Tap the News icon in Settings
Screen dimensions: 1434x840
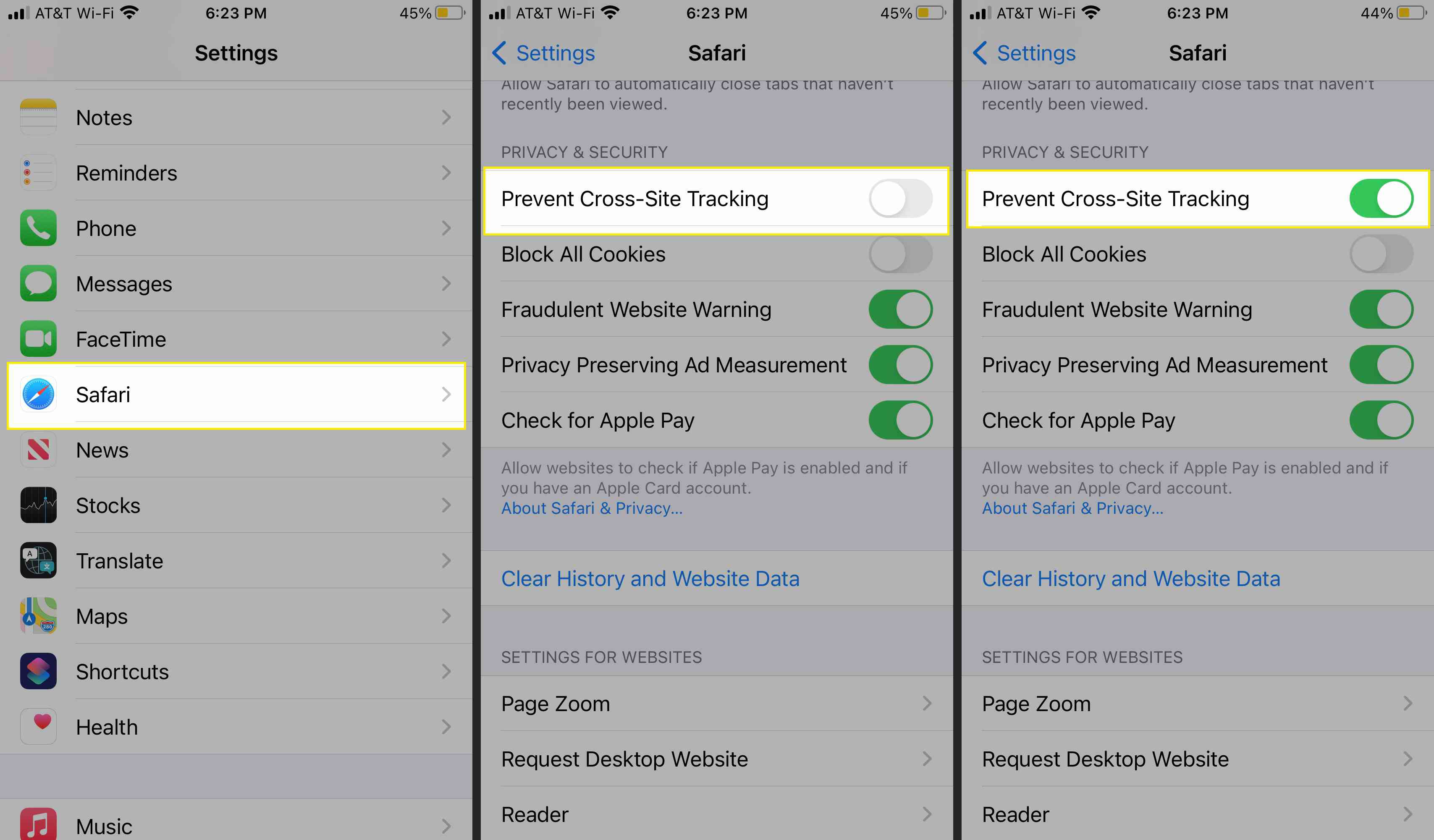(x=37, y=449)
